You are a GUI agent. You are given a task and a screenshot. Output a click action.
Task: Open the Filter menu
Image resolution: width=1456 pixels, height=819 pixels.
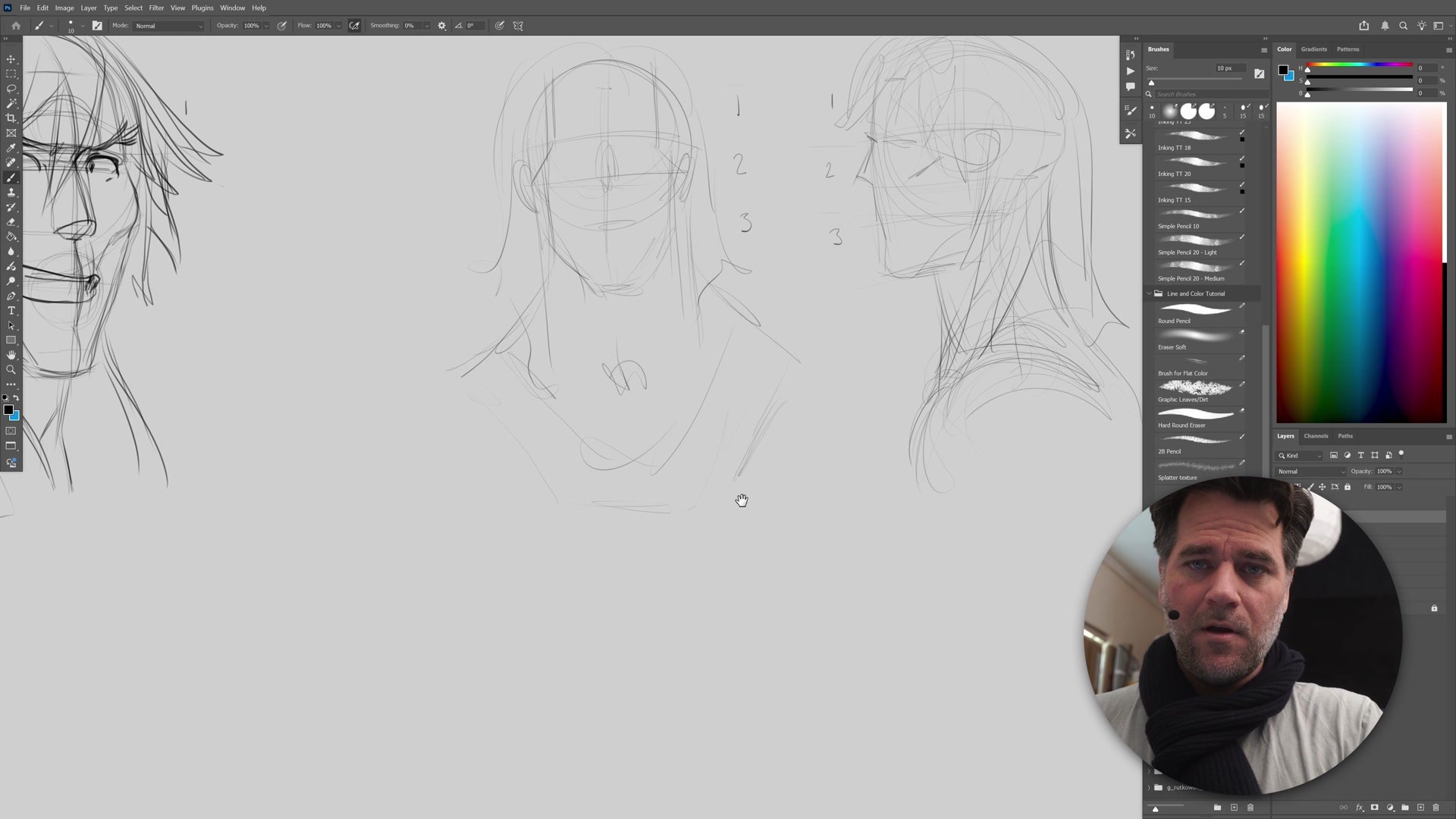pos(156,8)
